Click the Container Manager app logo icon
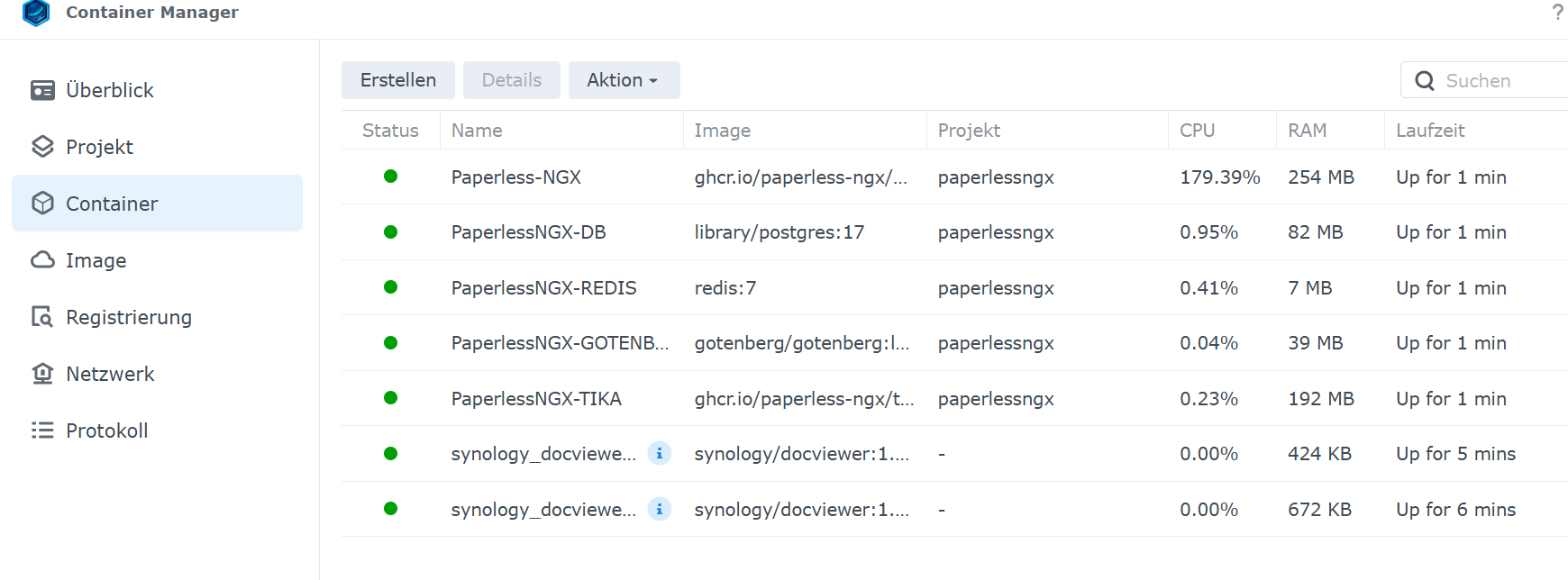Viewport: 1568px width, 580px height. [x=36, y=13]
